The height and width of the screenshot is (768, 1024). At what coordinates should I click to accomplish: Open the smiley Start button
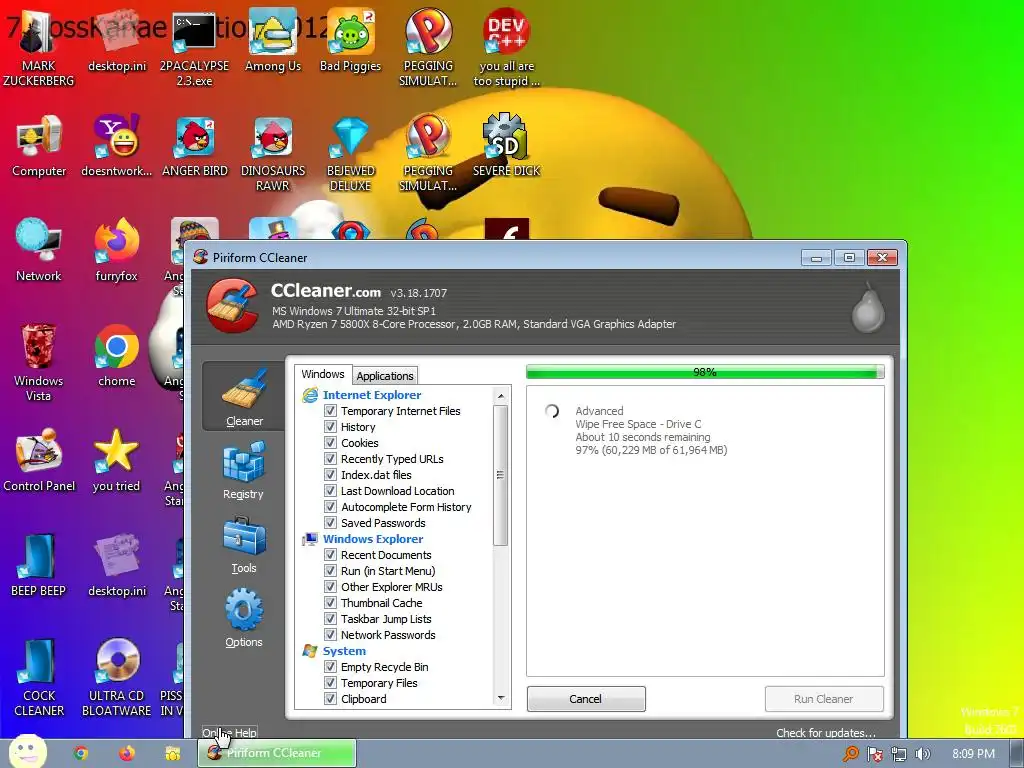tap(27, 751)
